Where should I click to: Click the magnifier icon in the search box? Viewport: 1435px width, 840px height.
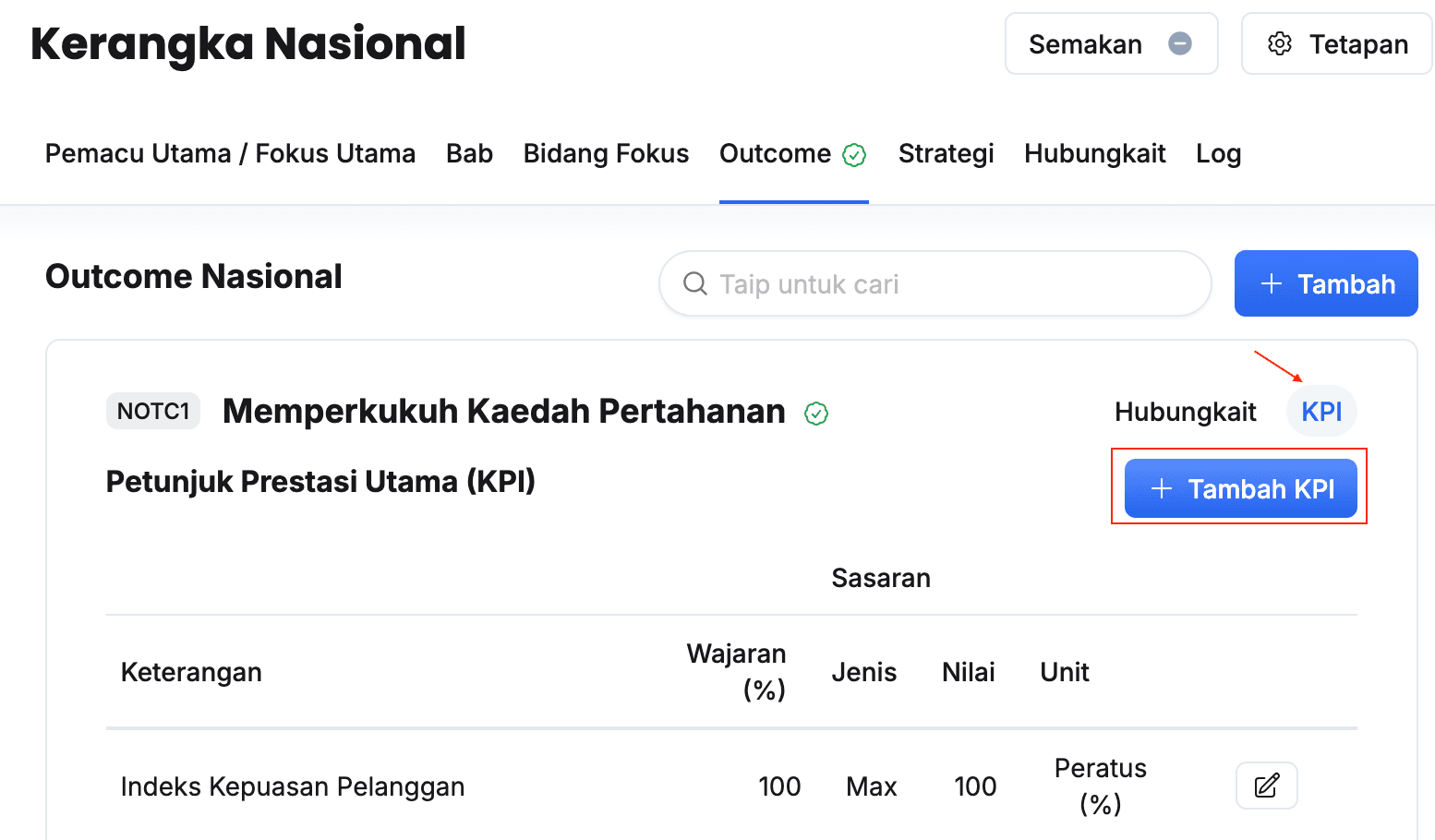click(x=694, y=283)
